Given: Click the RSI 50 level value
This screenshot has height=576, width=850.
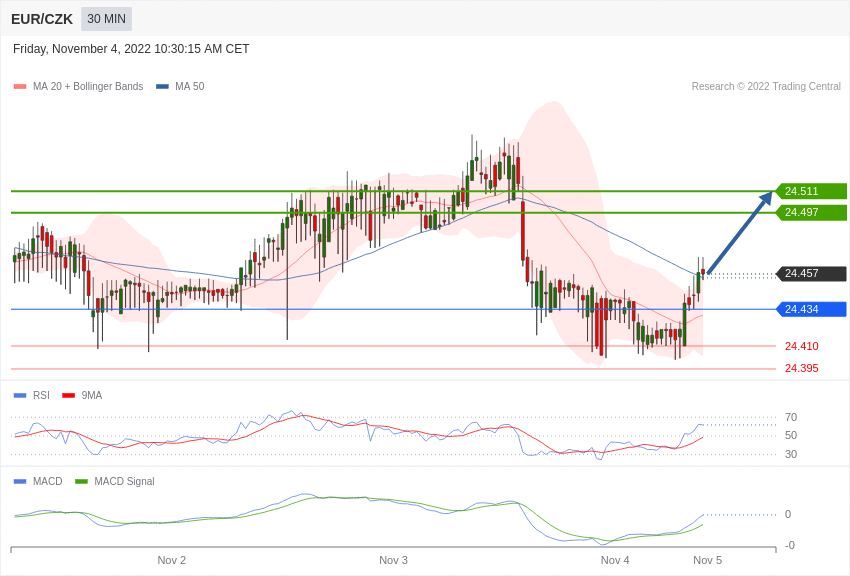Looking at the screenshot, I should point(791,435).
